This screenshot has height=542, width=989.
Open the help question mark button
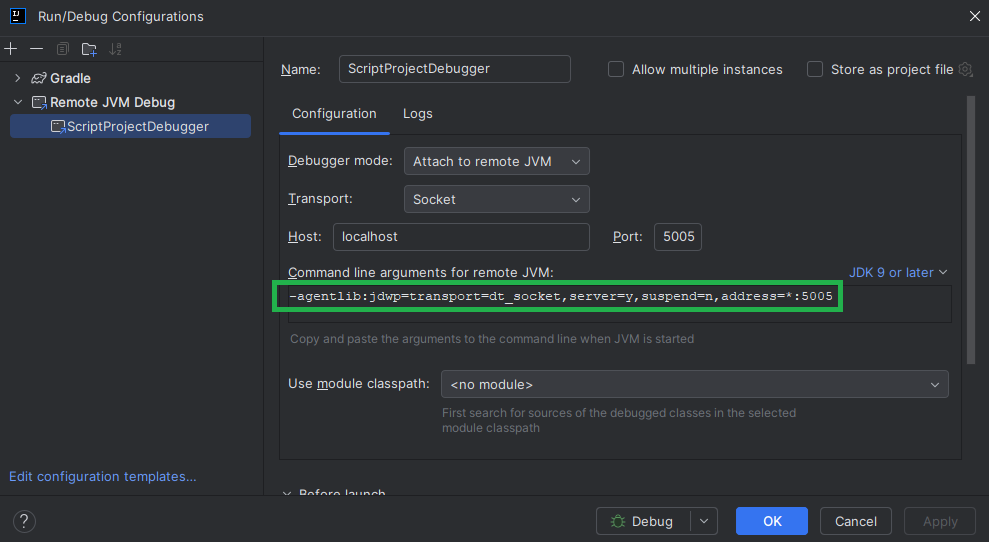click(24, 521)
